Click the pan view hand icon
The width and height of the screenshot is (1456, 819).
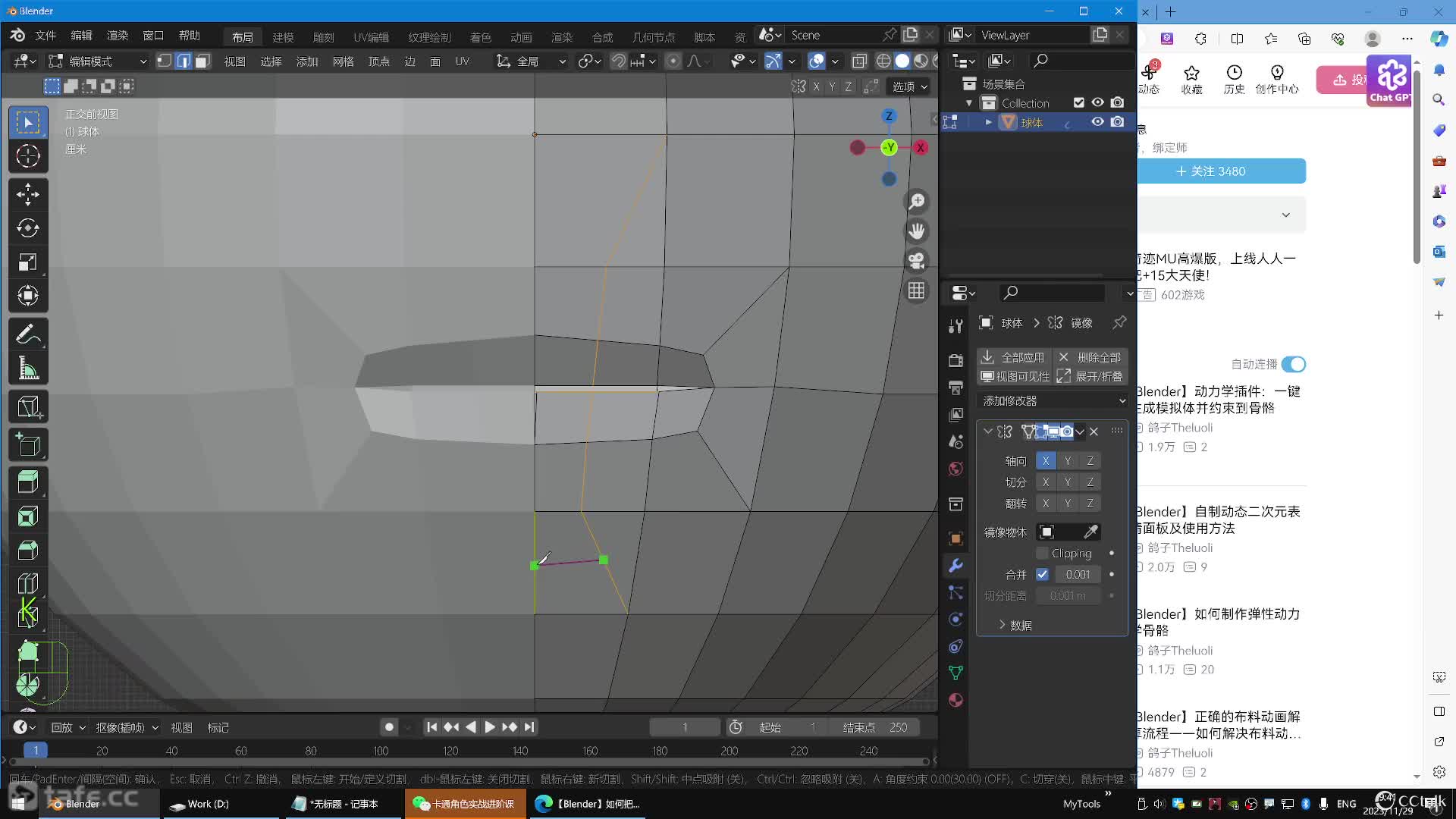[917, 231]
